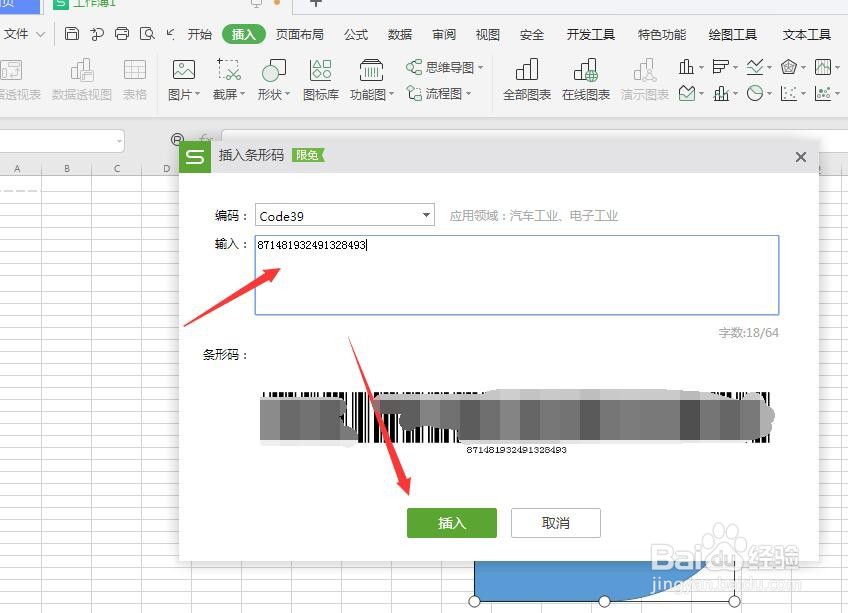The width and height of the screenshot is (848, 613).
Task: Open the 绘图工具 drawing tools tab
Action: (x=733, y=34)
